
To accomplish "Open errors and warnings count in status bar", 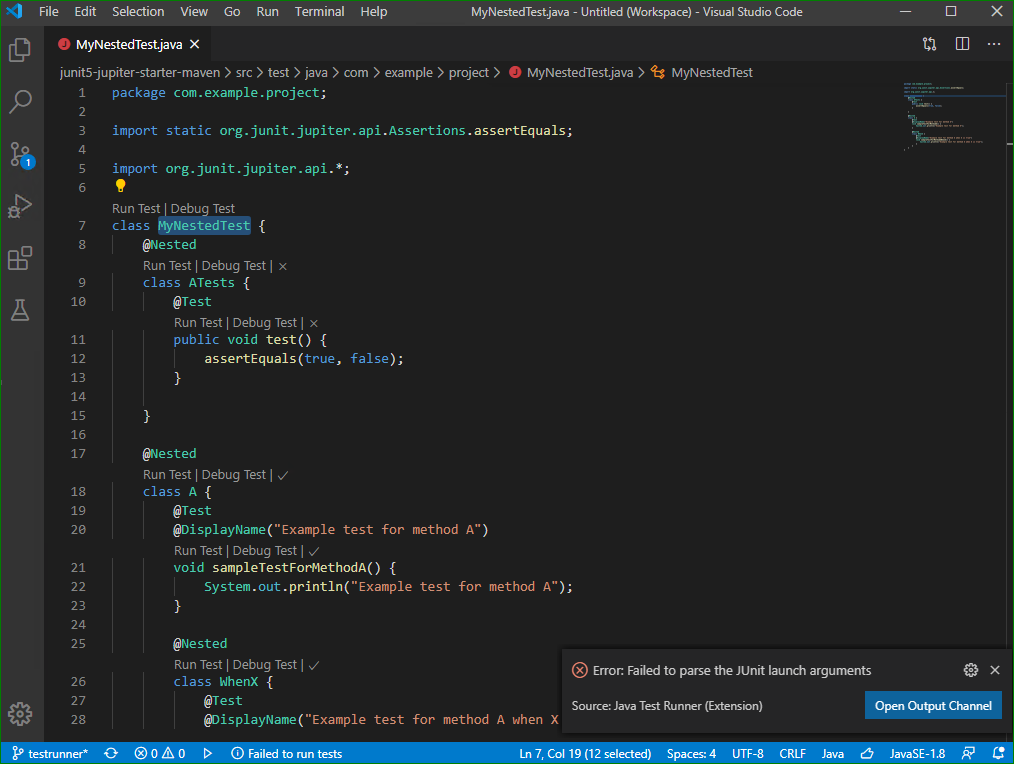I will [x=160, y=754].
